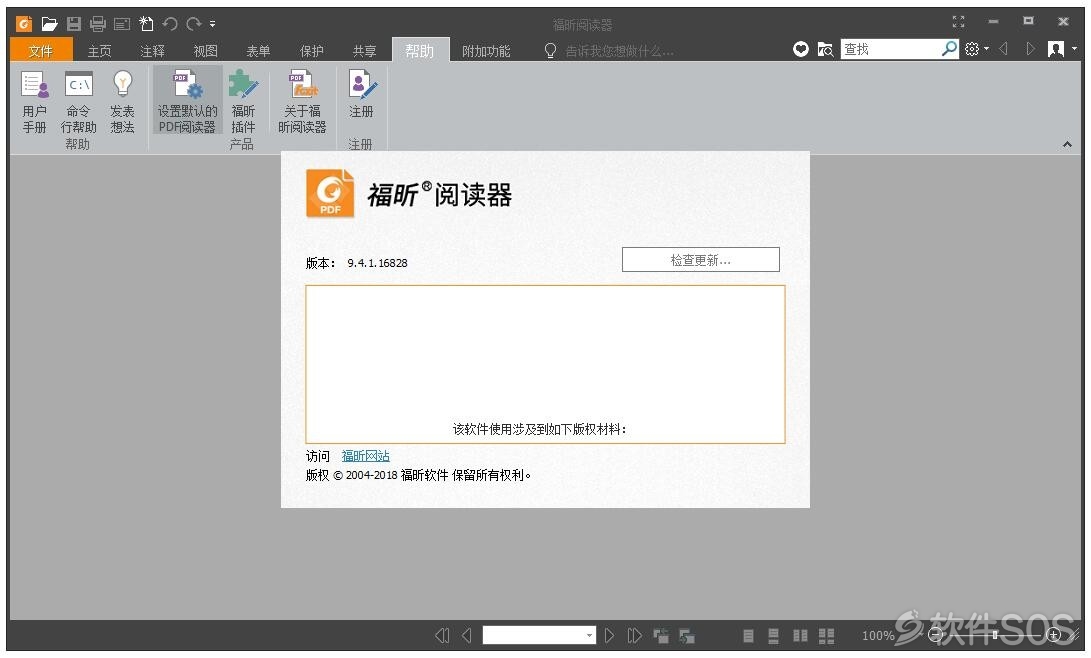
Task: Collapse the ribbon with the chevron
Action: point(1067,144)
